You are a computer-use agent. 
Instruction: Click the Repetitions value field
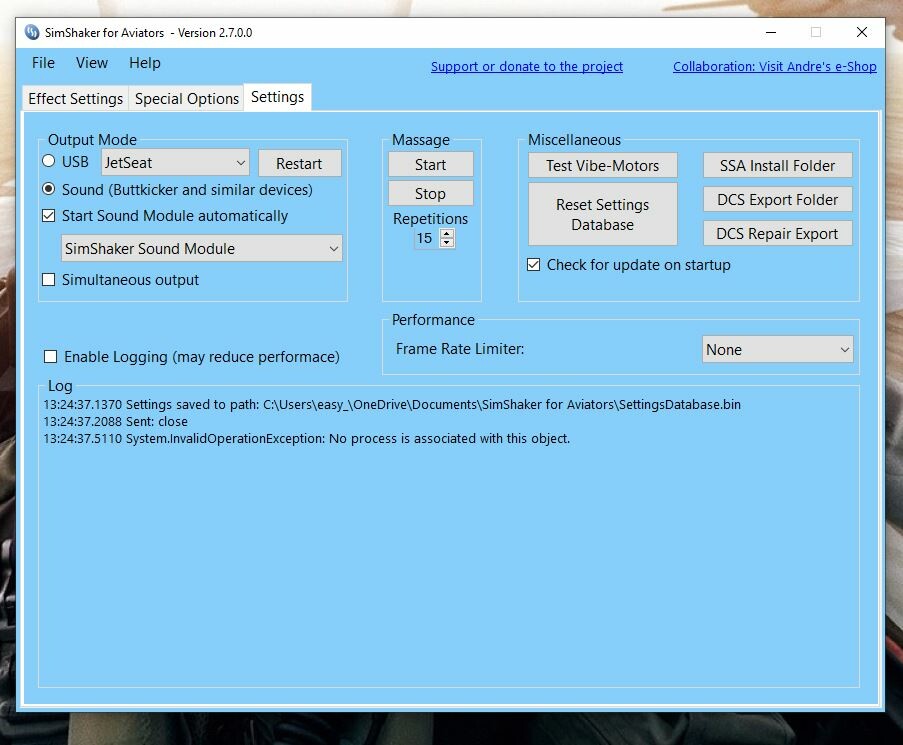tap(426, 238)
